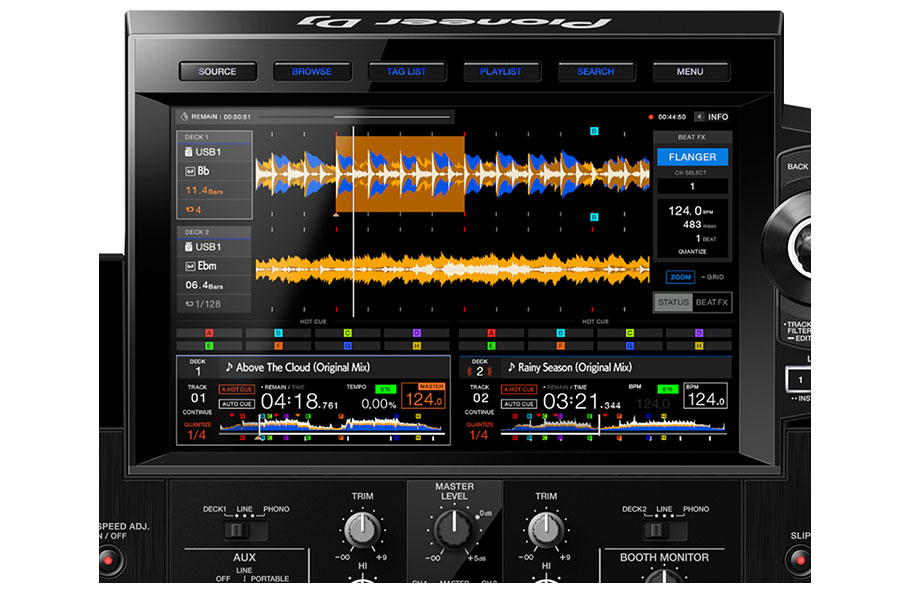Viewport: 910px width, 591px height.
Task: Select the BEAT FX tab beside STATUS
Action: [712, 302]
